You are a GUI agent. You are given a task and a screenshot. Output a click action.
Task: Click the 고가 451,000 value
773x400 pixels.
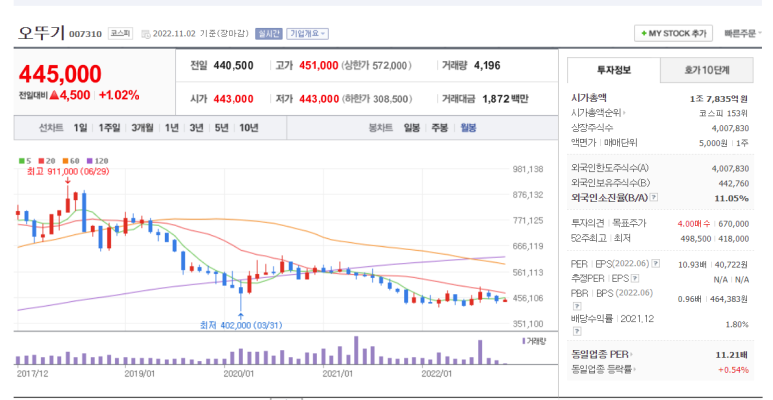pos(318,66)
